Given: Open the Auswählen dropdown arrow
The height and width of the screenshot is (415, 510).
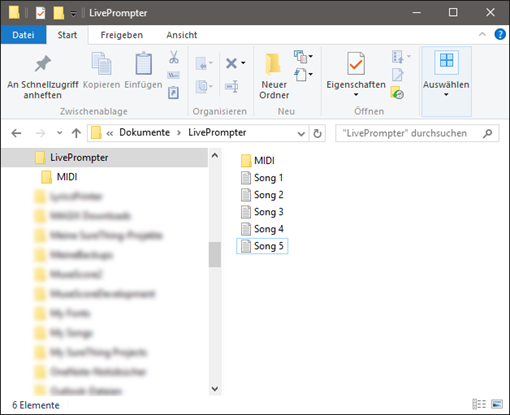Looking at the screenshot, I should (446, 95).
